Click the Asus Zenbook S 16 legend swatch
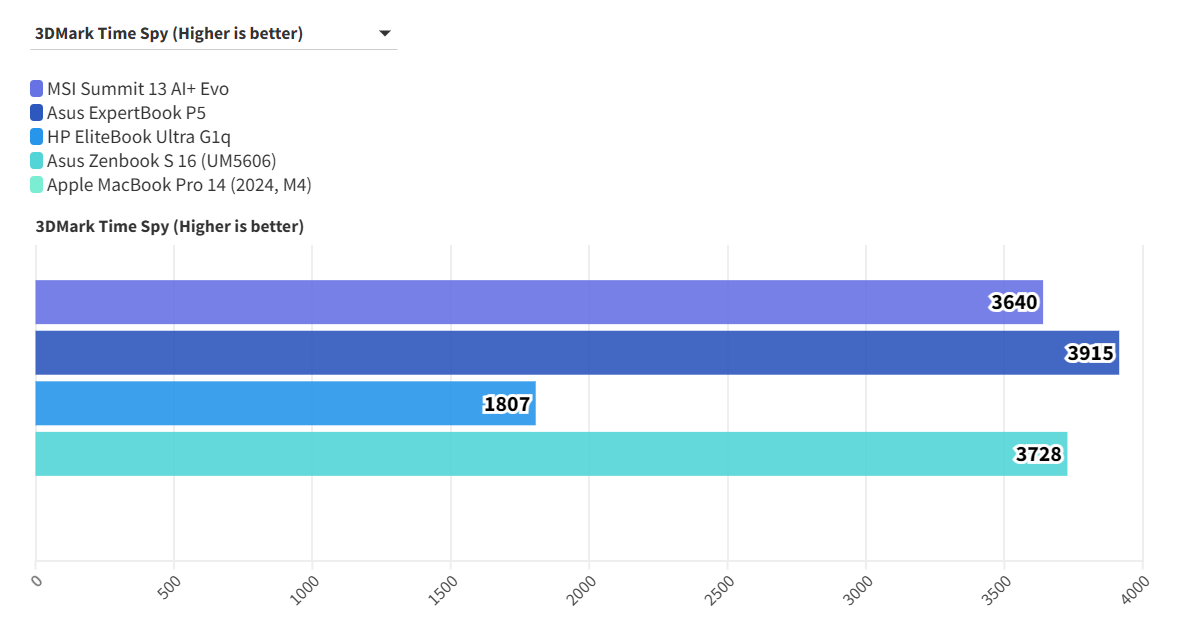This screenshot has width=1182, height=618. click(37, 161)
